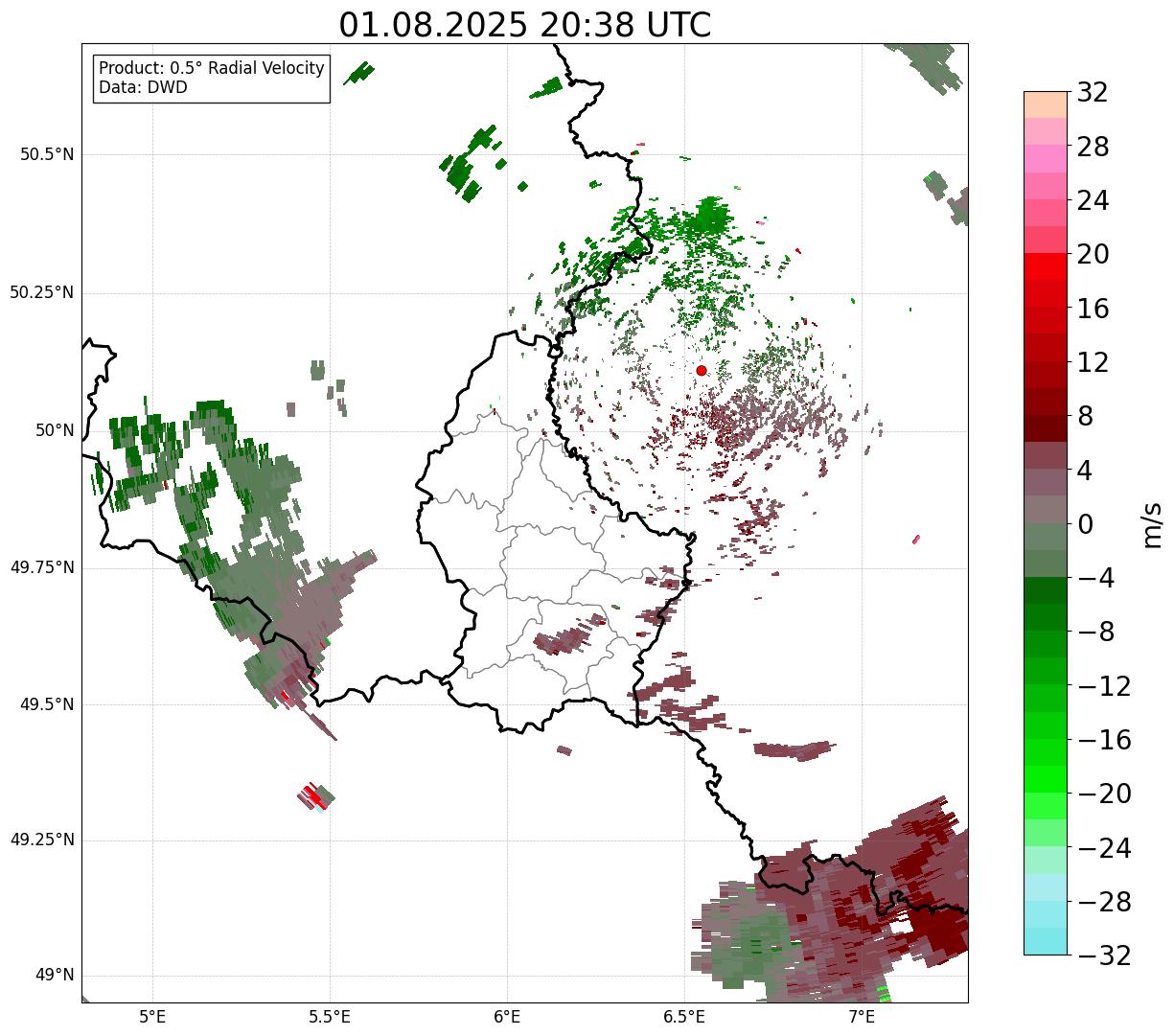Click the 5.5°E longitude label

click(x=330, y=1017)
